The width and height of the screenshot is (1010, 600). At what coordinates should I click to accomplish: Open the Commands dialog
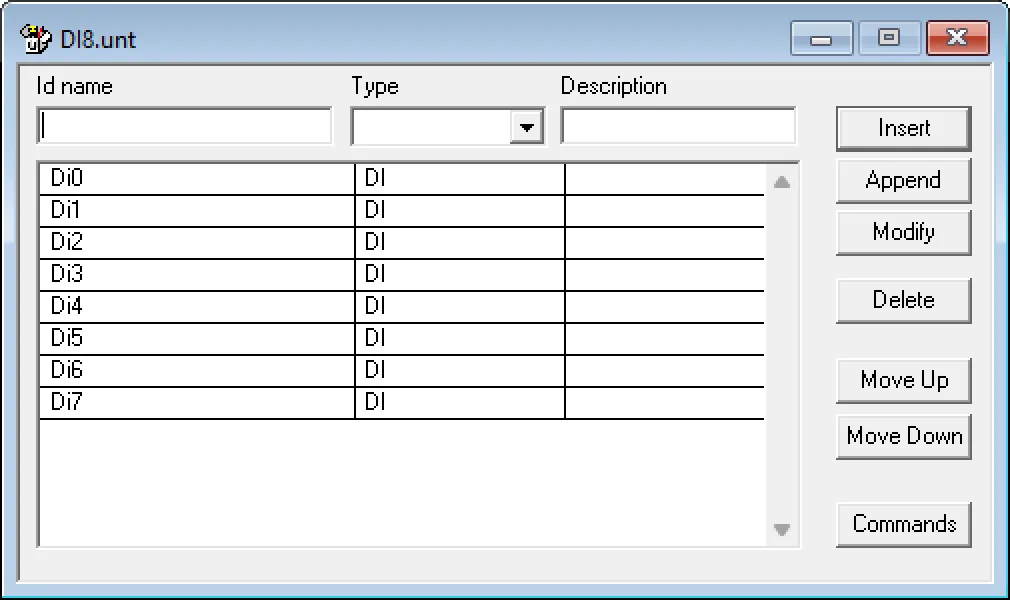click(x=903, y=523)
